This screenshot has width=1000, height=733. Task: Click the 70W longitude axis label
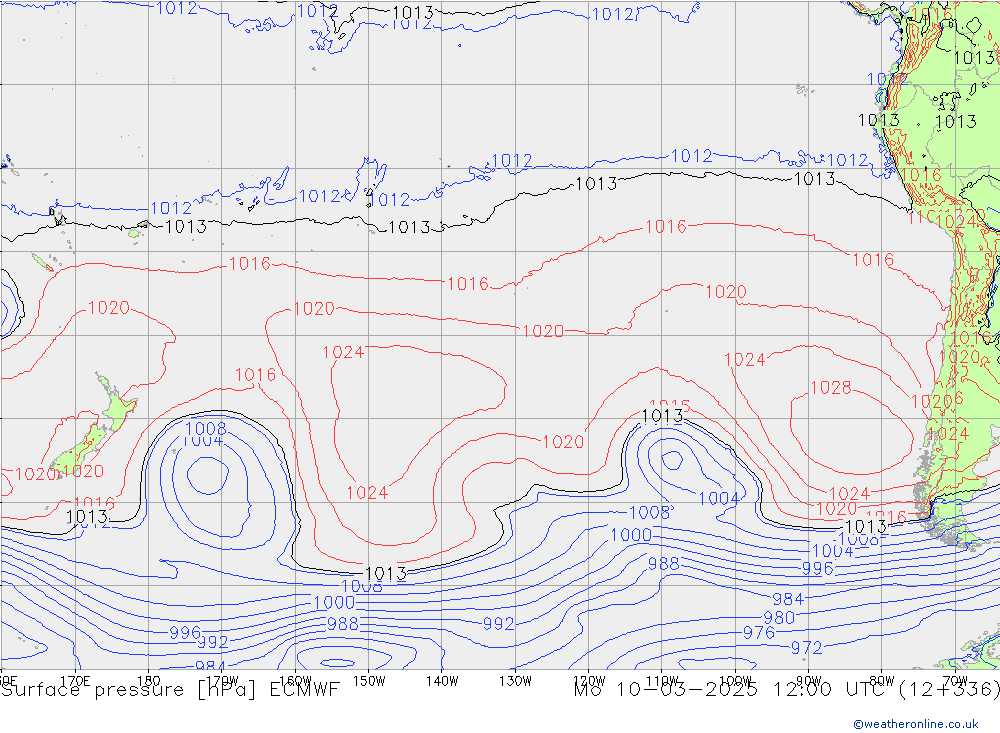[955, 681]
